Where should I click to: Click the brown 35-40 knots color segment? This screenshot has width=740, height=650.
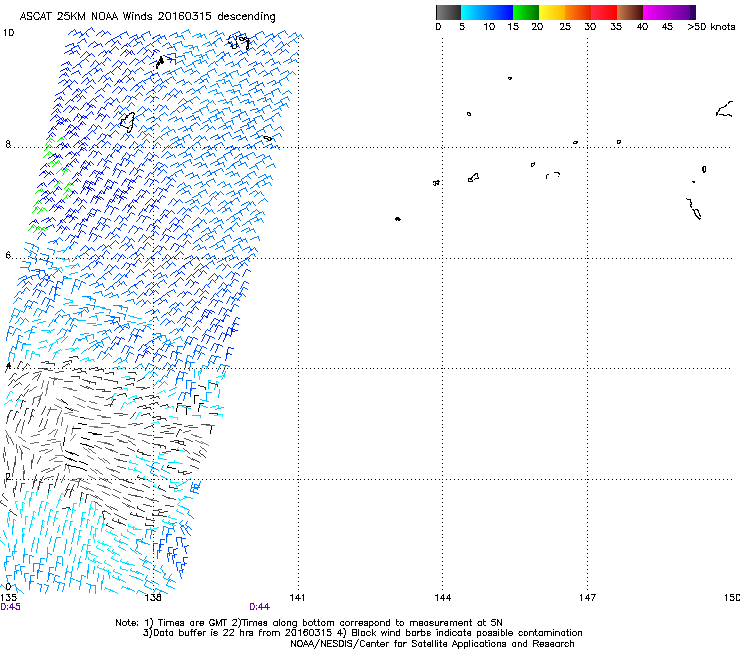630,12
